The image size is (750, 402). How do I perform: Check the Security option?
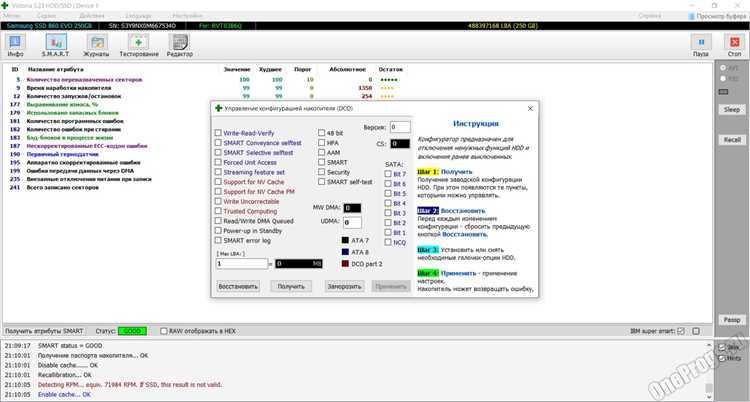[x=321, y=172]
